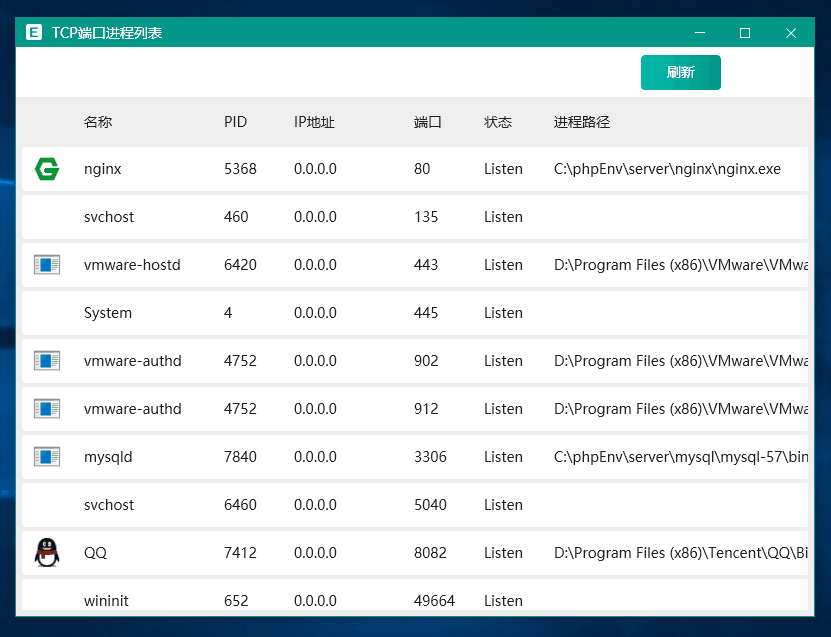Sort by the PID column header
This screenshot has width=831, height=637.
coord(235,122)
